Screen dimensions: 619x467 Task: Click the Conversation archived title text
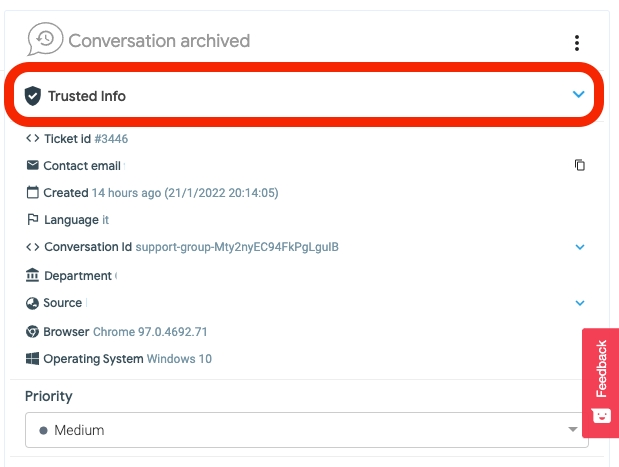click(159, 41)
